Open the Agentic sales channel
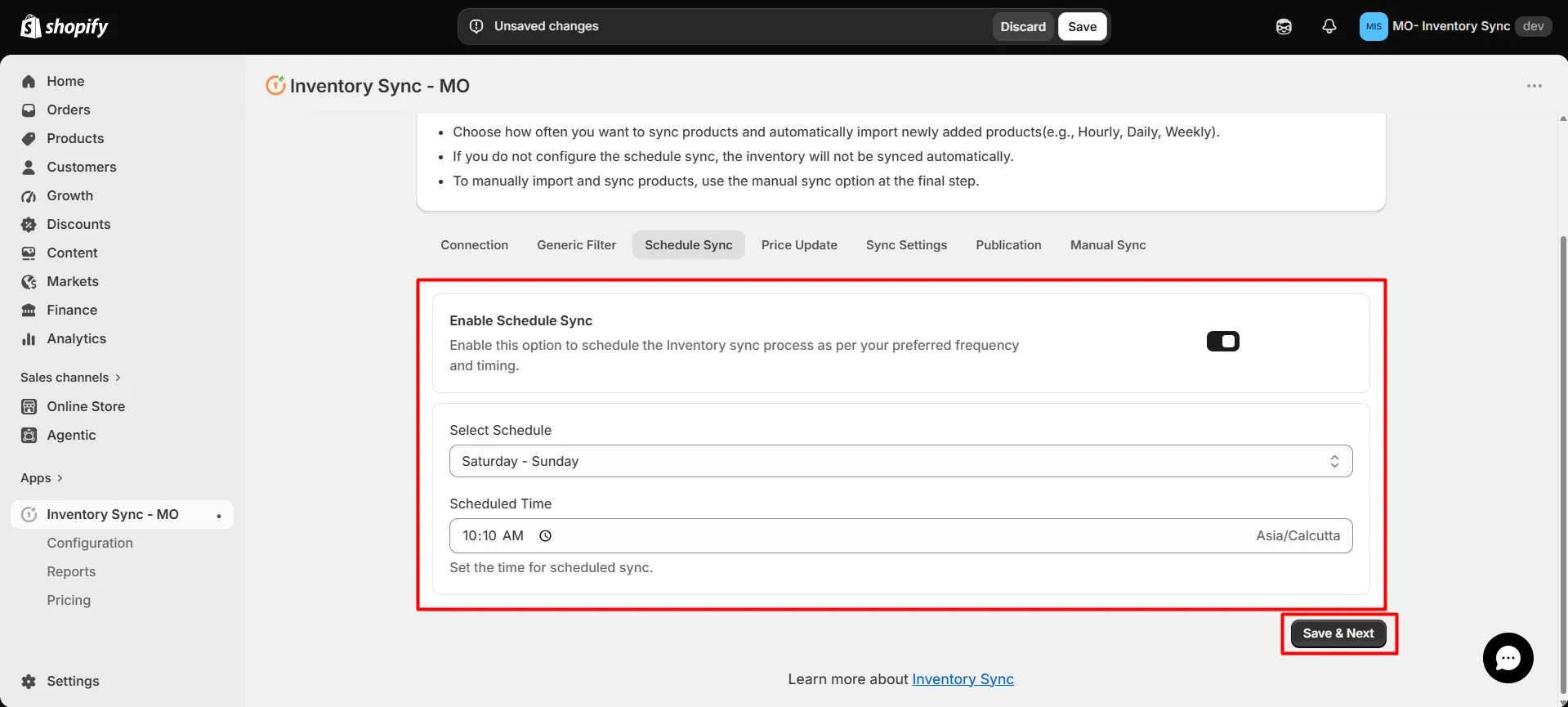 point(71,436)
